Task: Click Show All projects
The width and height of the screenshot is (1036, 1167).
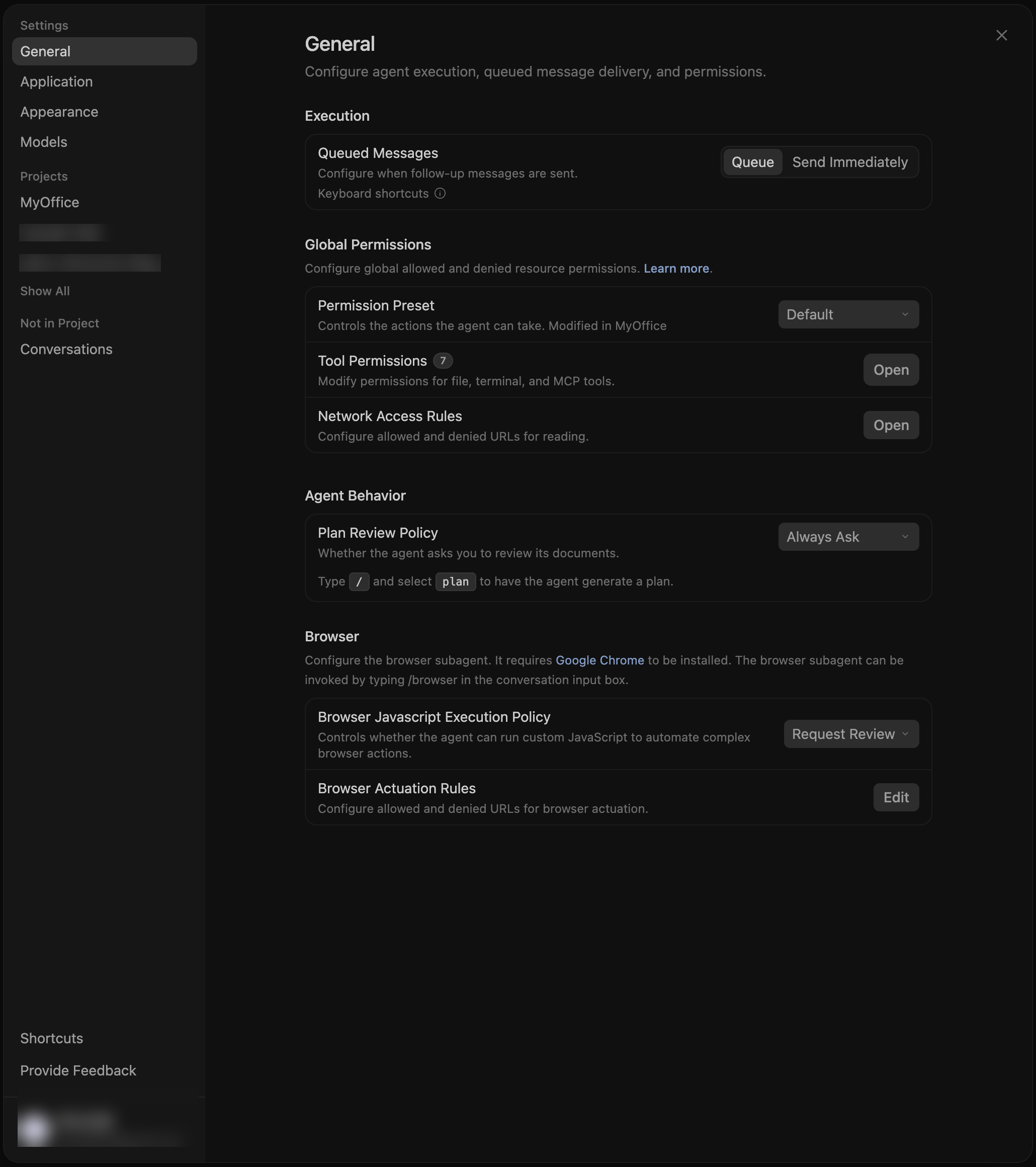Action: click(45, 291)
